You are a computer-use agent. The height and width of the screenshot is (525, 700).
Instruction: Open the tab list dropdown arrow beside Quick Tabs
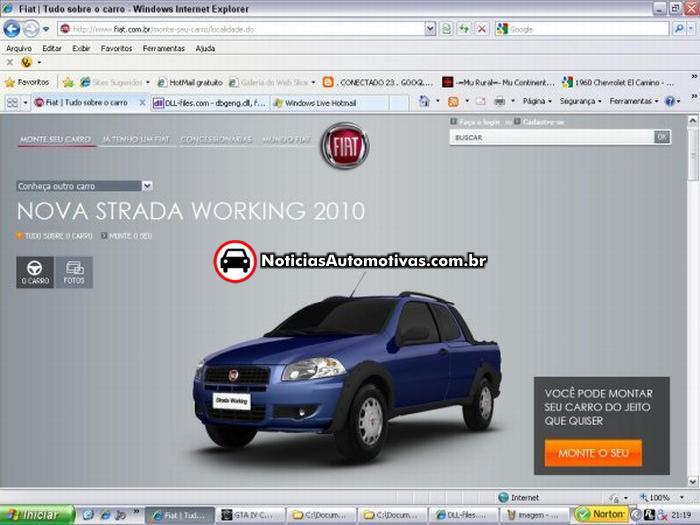tap(25, 103)
